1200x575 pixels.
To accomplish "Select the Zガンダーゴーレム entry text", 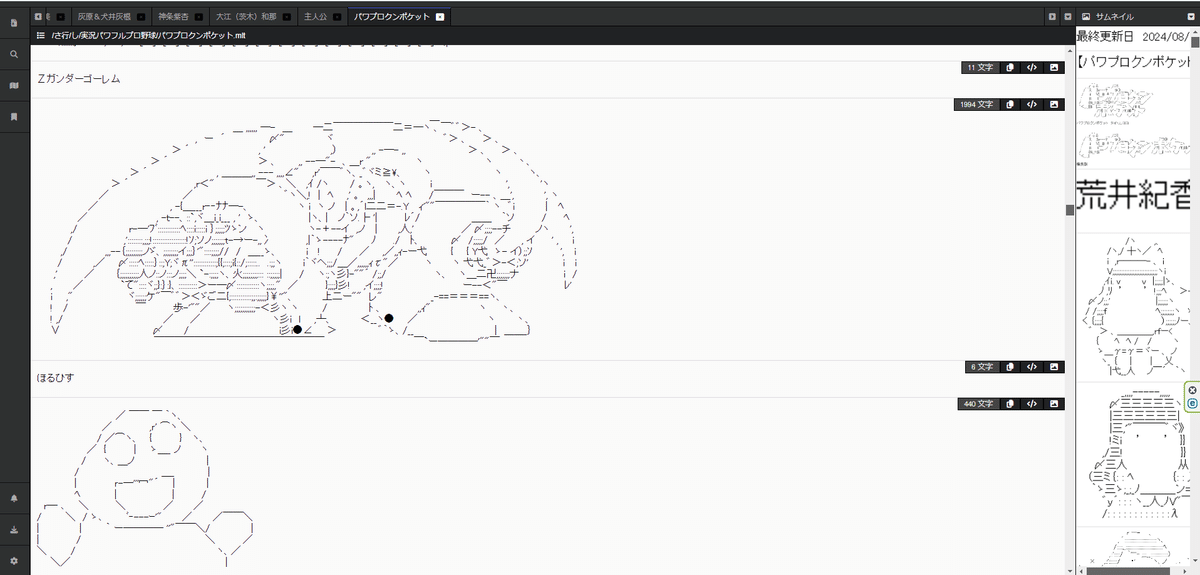I will (78, 79).
